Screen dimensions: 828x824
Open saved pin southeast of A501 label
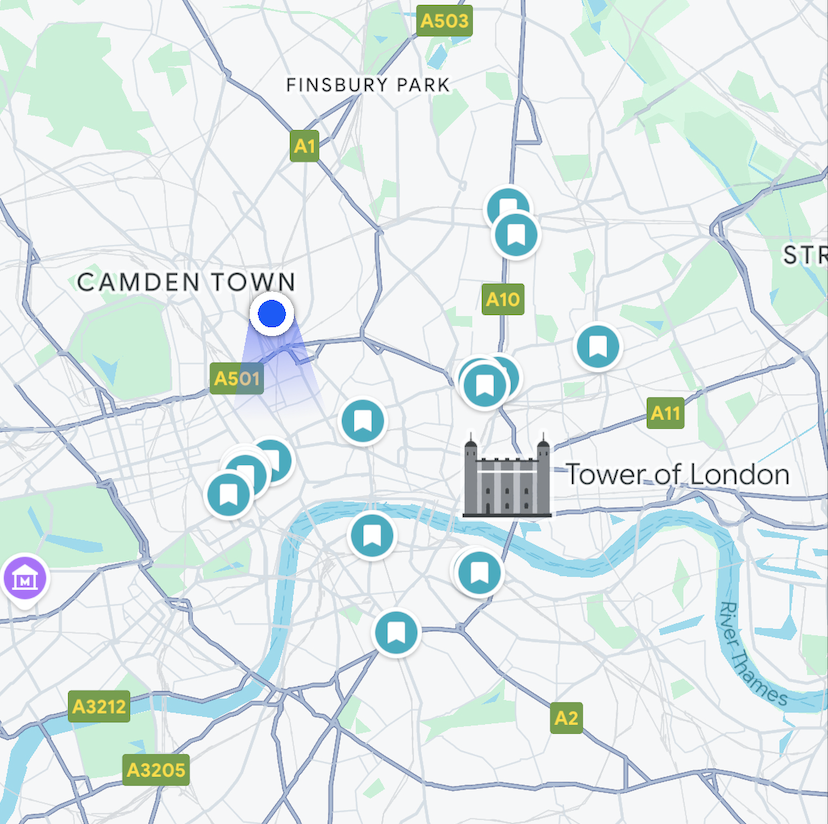[363, 421]
